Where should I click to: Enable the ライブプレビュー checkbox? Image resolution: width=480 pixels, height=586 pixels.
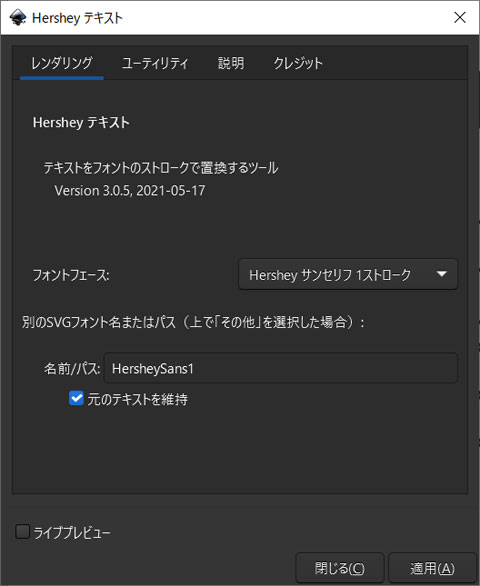tap(22, 531)
